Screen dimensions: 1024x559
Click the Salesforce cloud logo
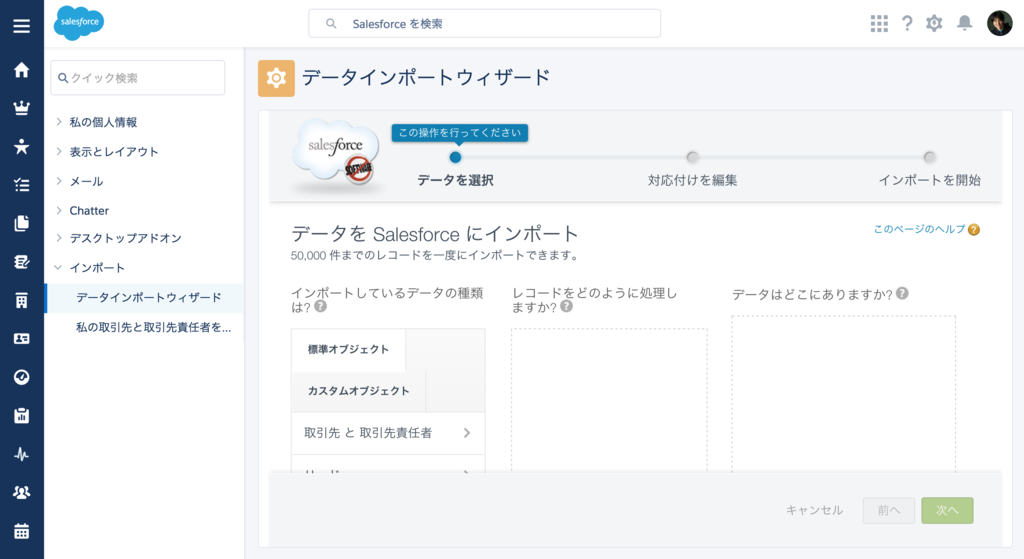click(79, 23)
